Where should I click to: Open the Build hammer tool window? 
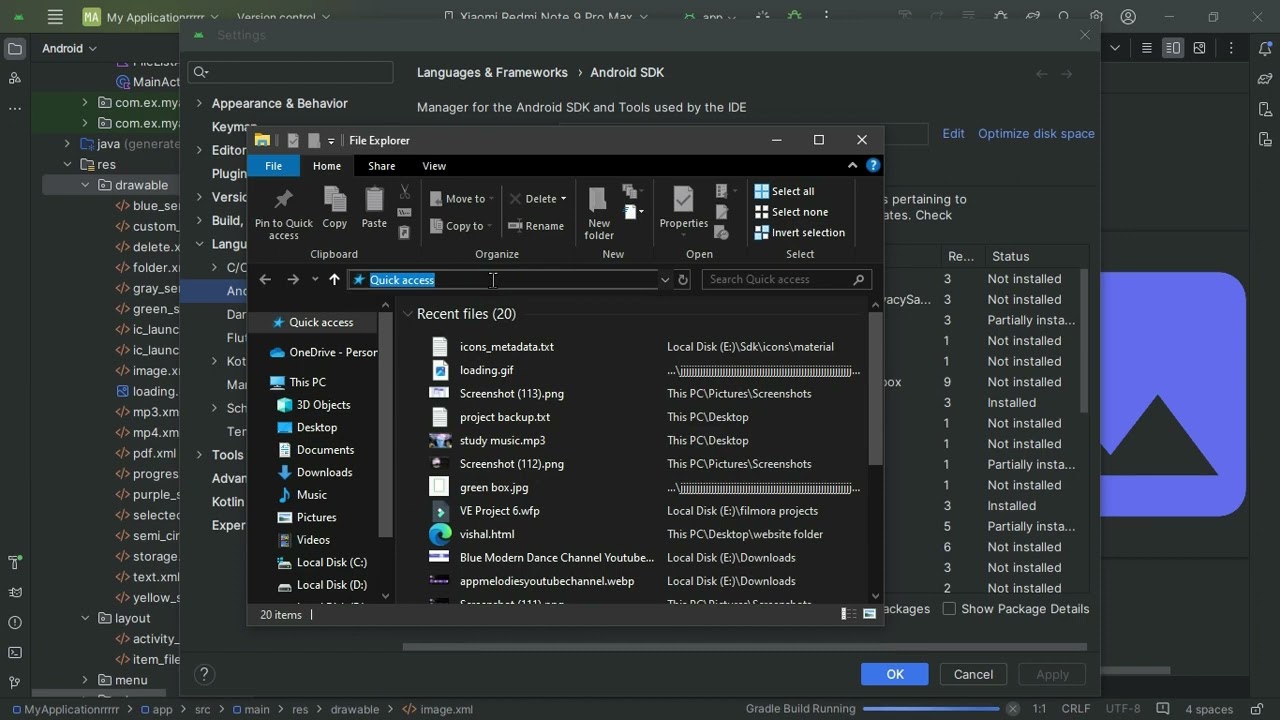(14, 562)
